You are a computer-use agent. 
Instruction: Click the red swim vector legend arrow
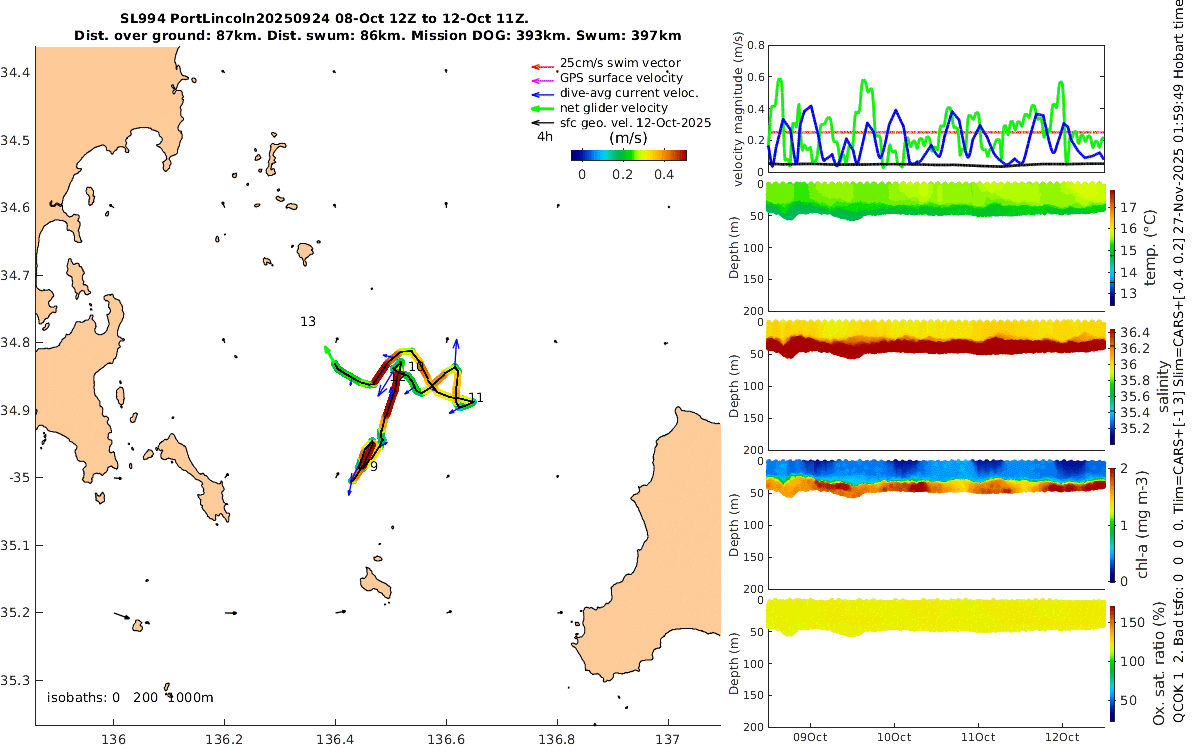[542, 63]
